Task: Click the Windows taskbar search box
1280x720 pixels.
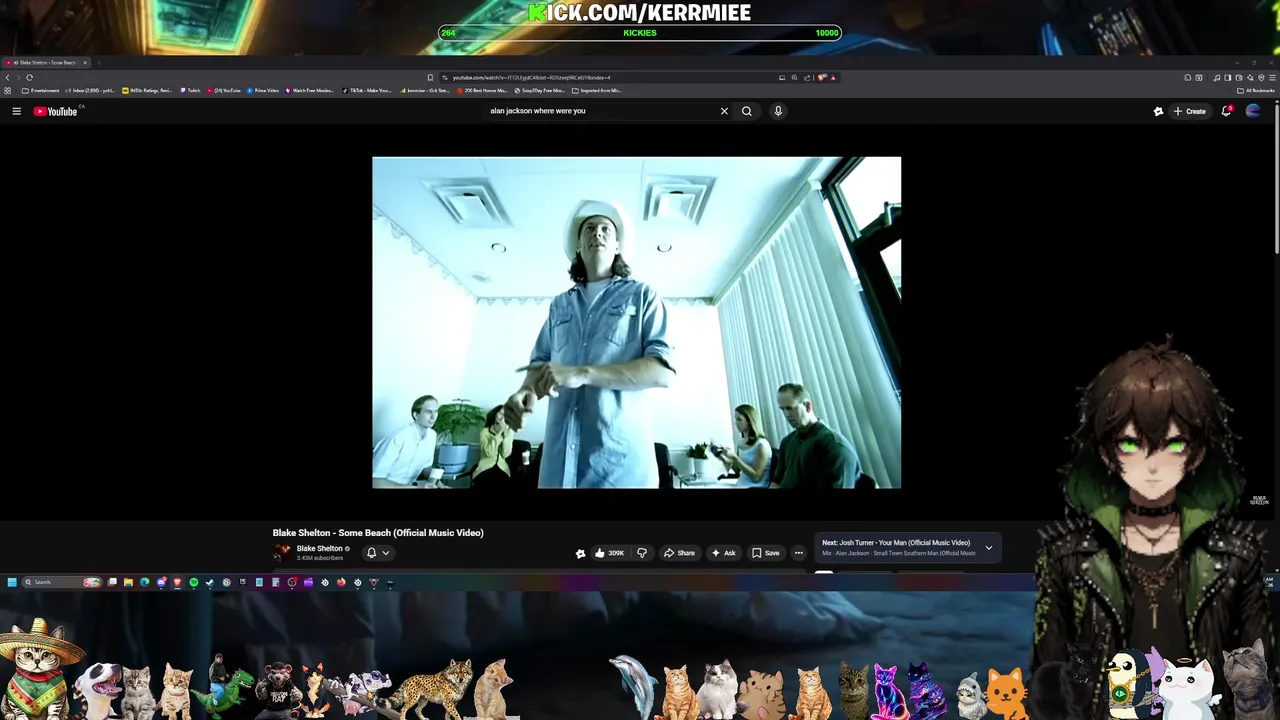Action: point(63,582)
